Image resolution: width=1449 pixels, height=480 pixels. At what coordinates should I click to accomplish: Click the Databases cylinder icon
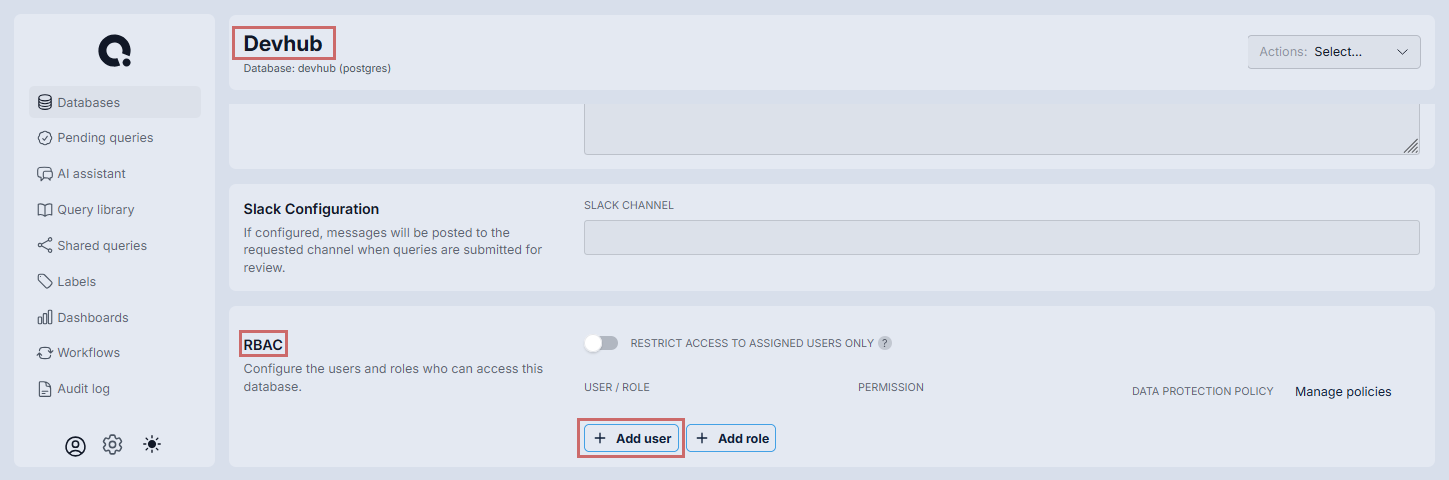pyautogui.click(x=45, y=102)
